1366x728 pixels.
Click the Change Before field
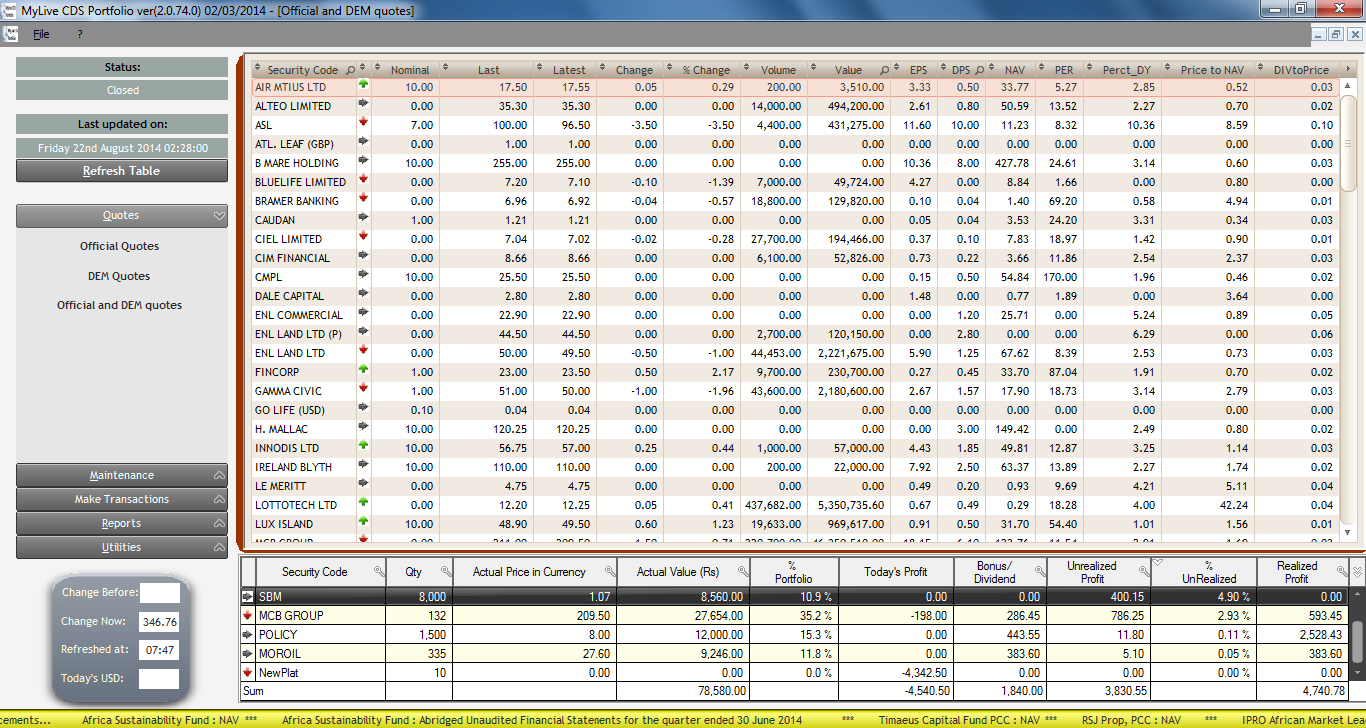point(158,593)
